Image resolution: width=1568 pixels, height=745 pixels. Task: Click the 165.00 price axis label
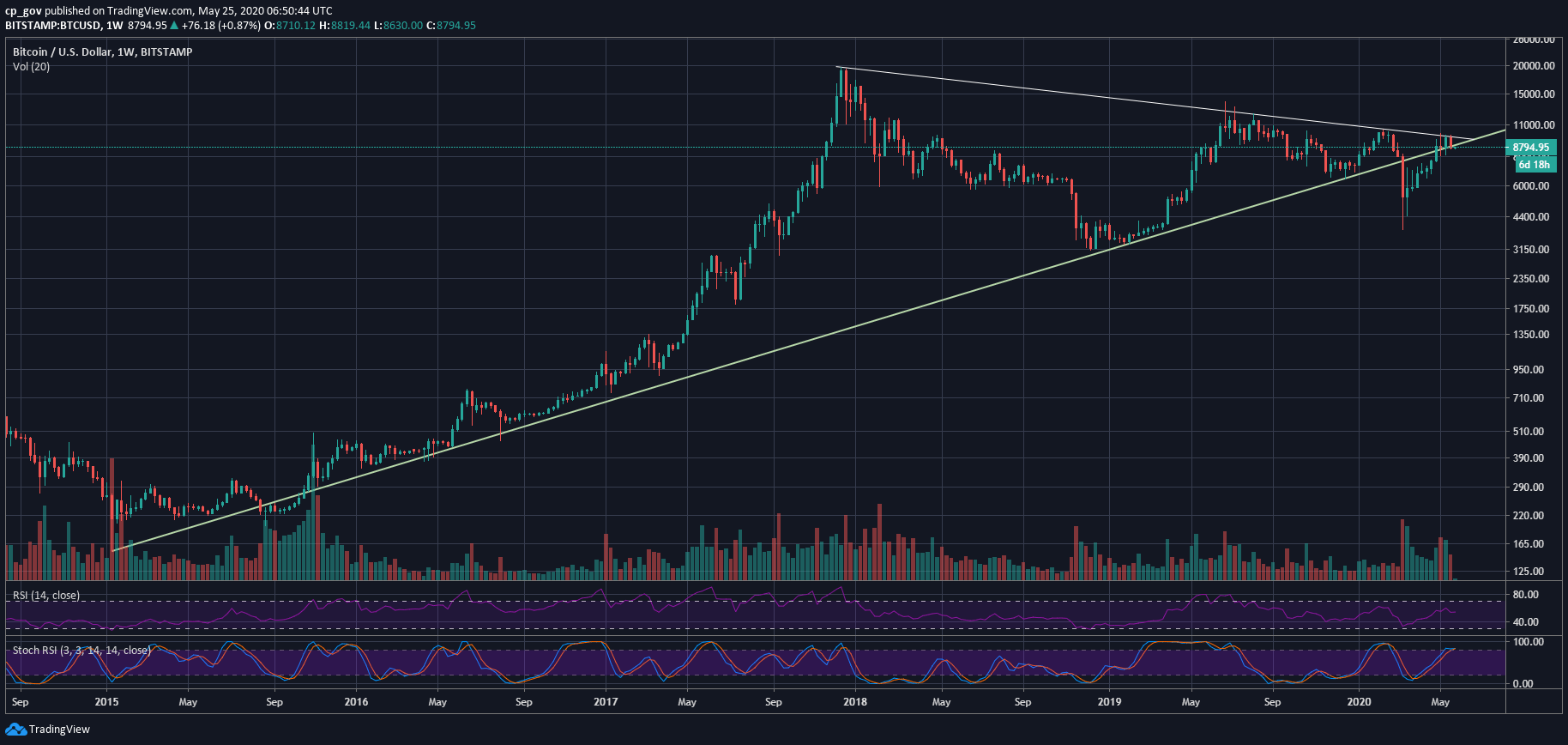click(x=1529, y=544)
